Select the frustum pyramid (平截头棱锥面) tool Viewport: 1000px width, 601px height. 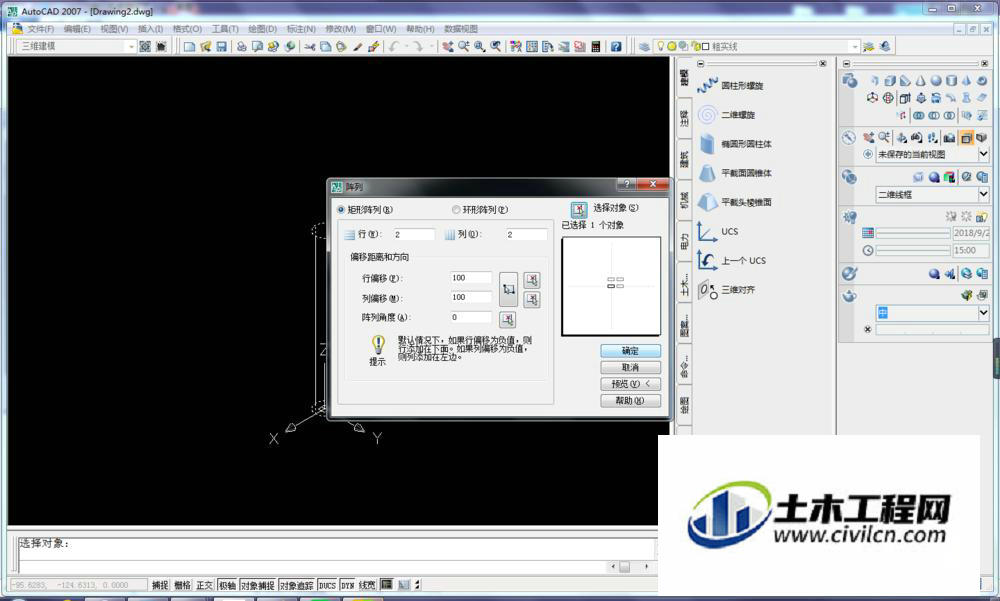point(735,202)
